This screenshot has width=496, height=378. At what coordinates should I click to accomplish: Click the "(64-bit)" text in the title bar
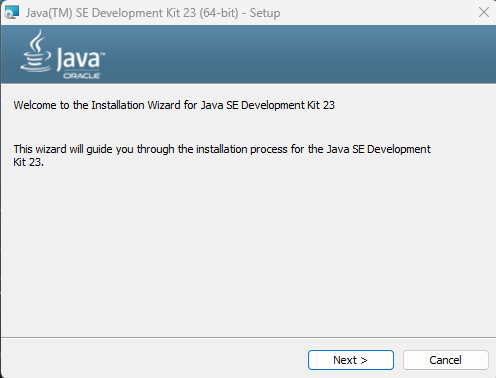(x=219, y=13)
